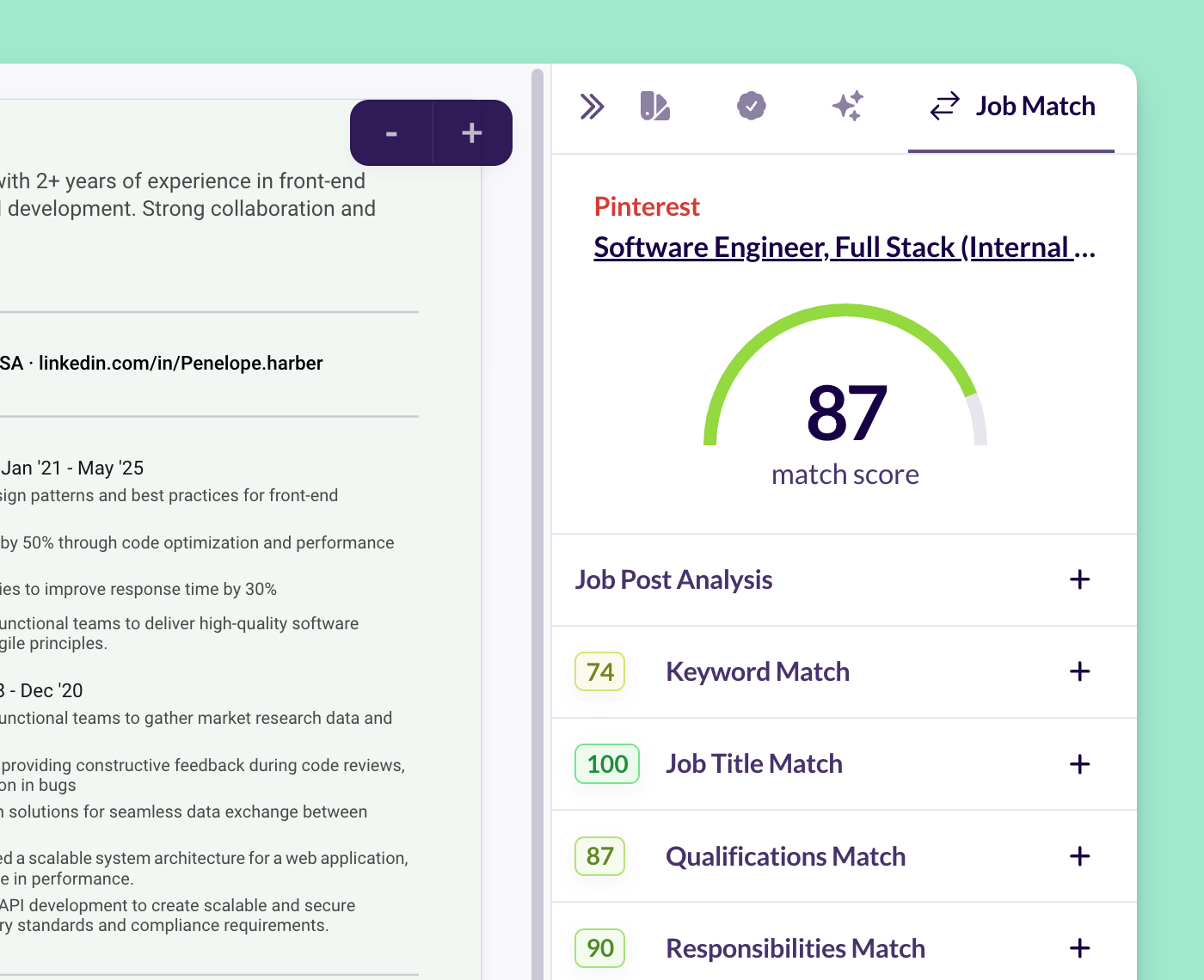Expand the Responsibilities Match section
This screenshot has width=1204, height=980.
[x=1079, y=948]
